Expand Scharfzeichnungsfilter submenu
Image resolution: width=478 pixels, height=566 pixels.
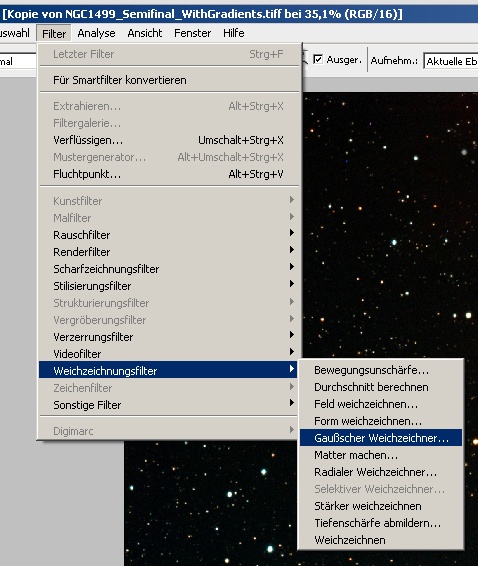pyautogui.click(x=168, y=269)
